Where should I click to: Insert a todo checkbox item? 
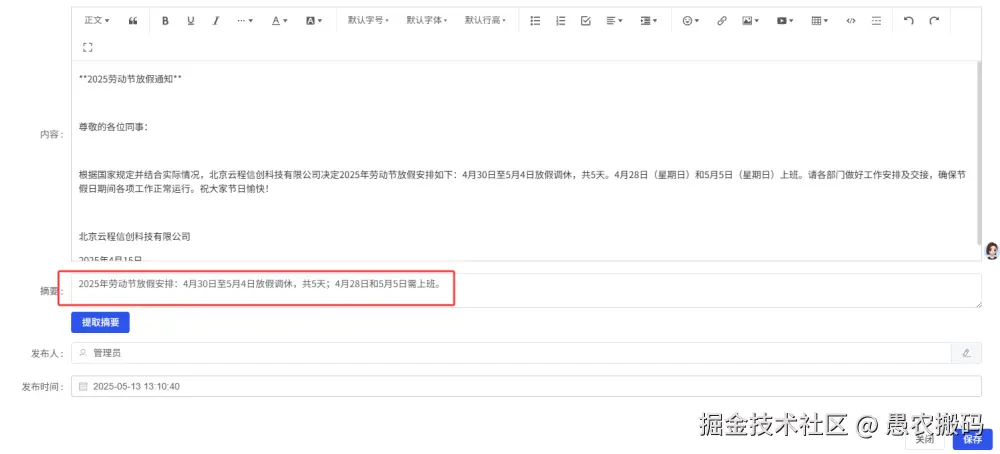(585, 20)
